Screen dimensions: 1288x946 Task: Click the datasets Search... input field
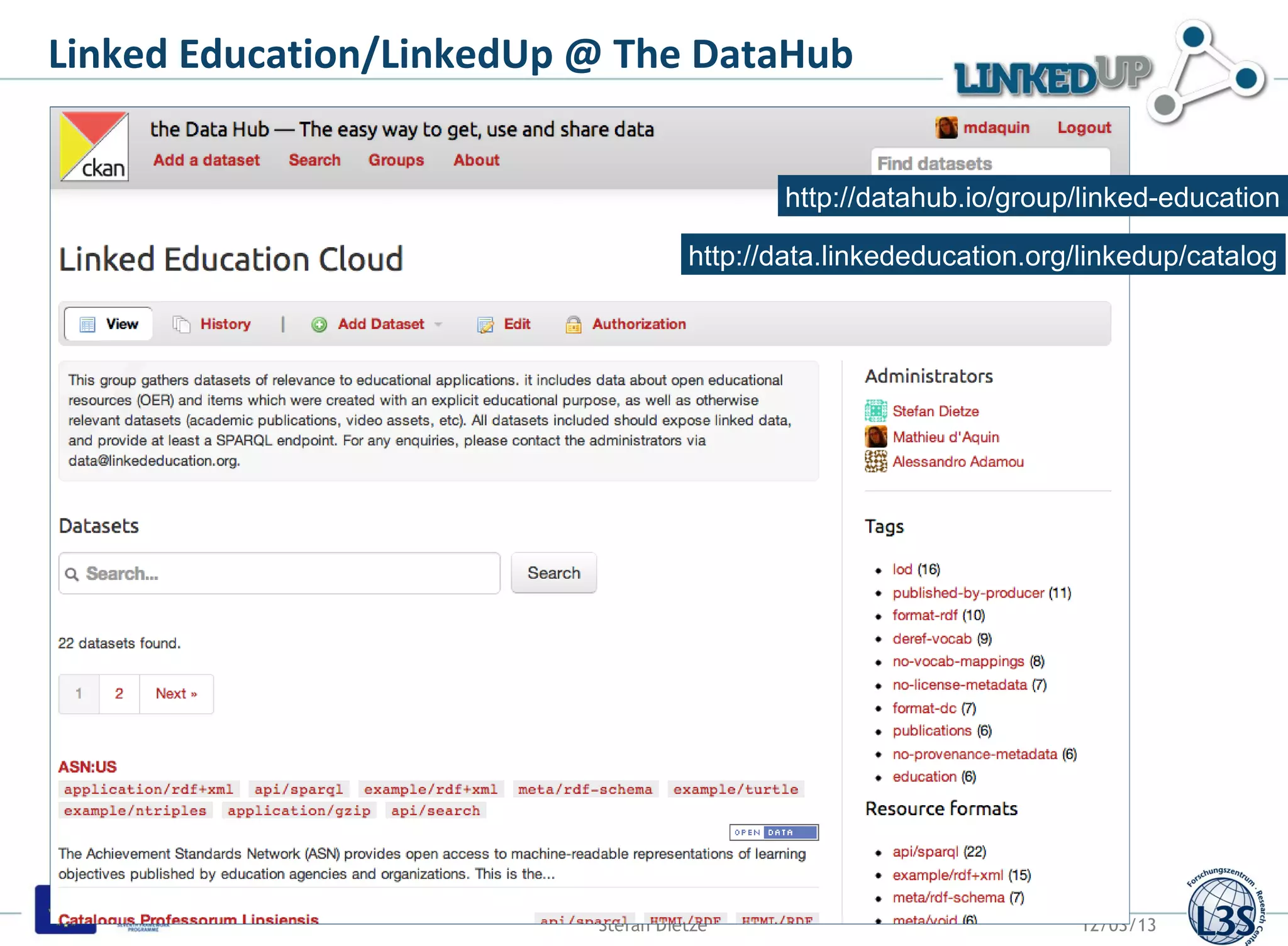click(279, 573)
